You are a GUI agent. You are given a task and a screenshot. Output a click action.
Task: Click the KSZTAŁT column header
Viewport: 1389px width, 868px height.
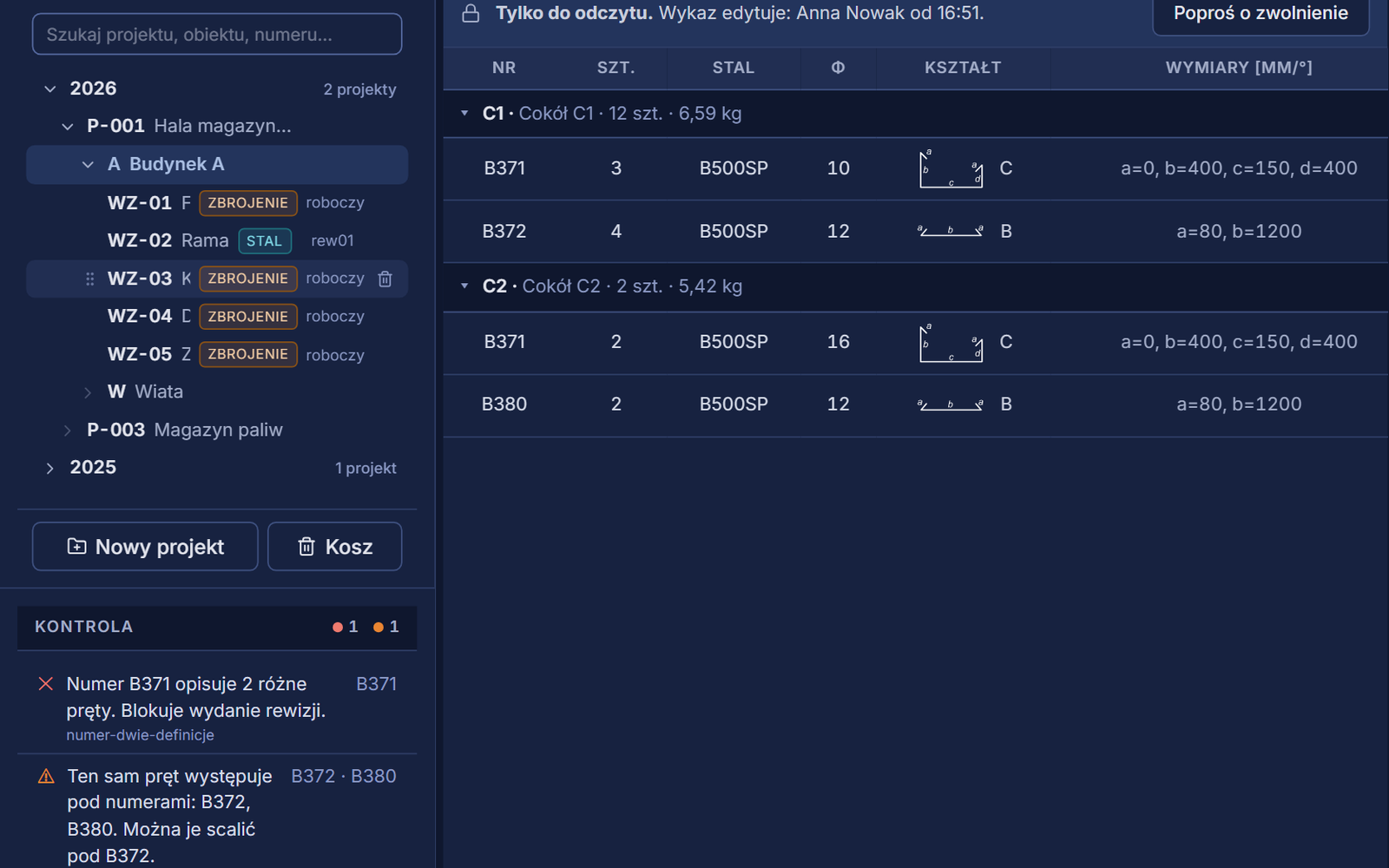point(963,68)
